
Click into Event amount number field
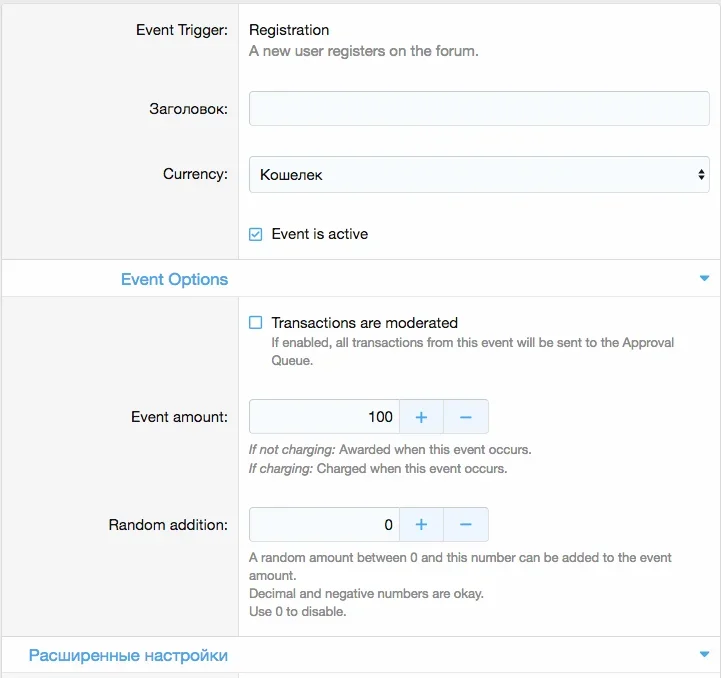(x=324, y=417)
